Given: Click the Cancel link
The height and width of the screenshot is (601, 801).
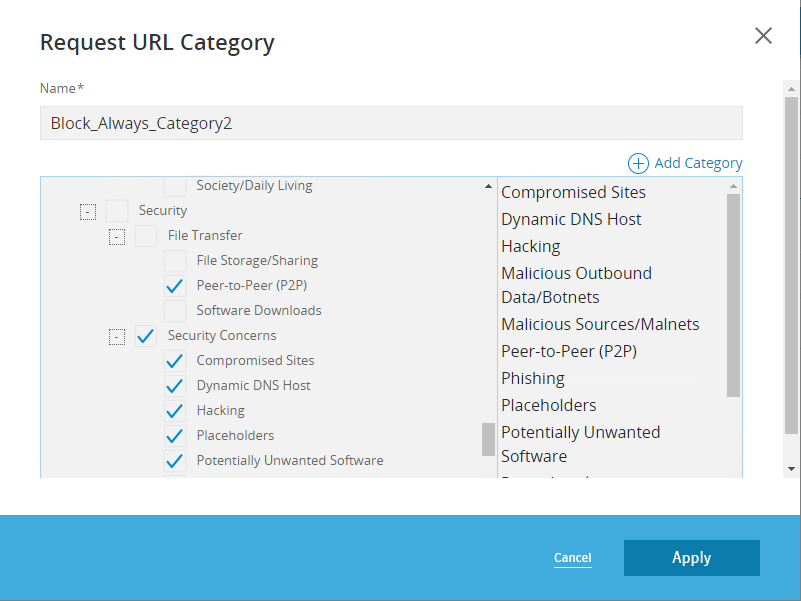Looking at the screenshot, I should (x=573, y=558).
